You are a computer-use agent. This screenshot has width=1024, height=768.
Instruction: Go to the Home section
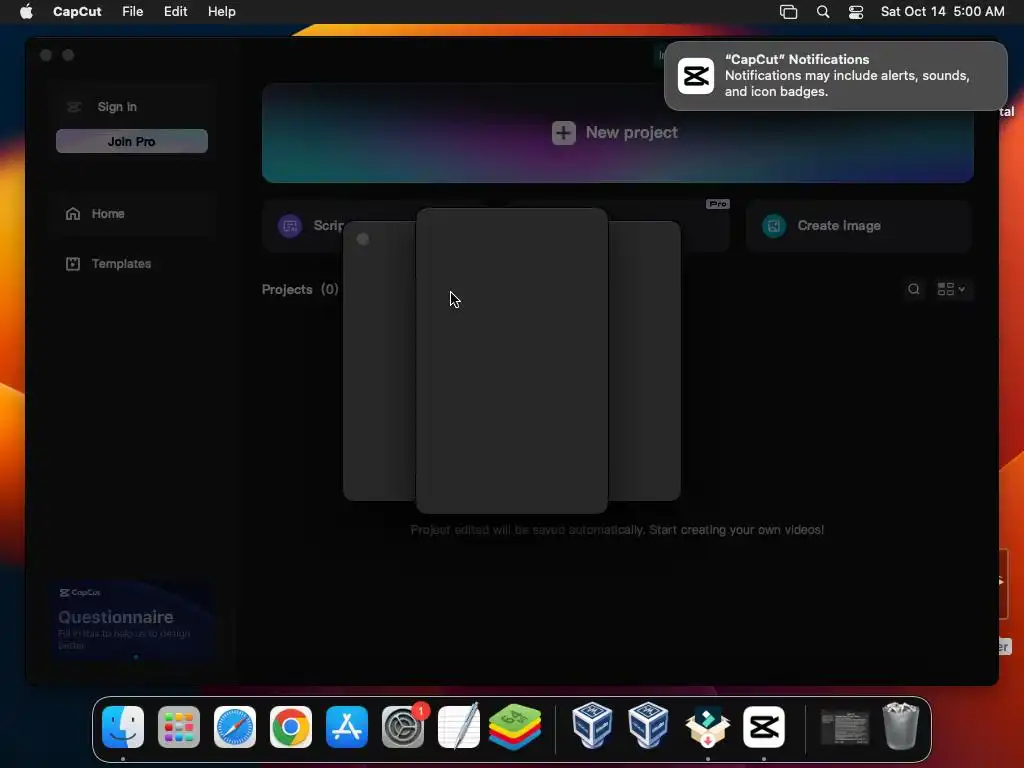click(x=131, y=214)
